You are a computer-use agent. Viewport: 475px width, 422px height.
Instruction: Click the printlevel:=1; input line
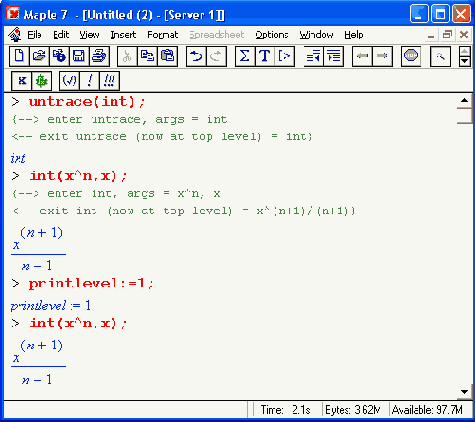[x=91, y=283]
